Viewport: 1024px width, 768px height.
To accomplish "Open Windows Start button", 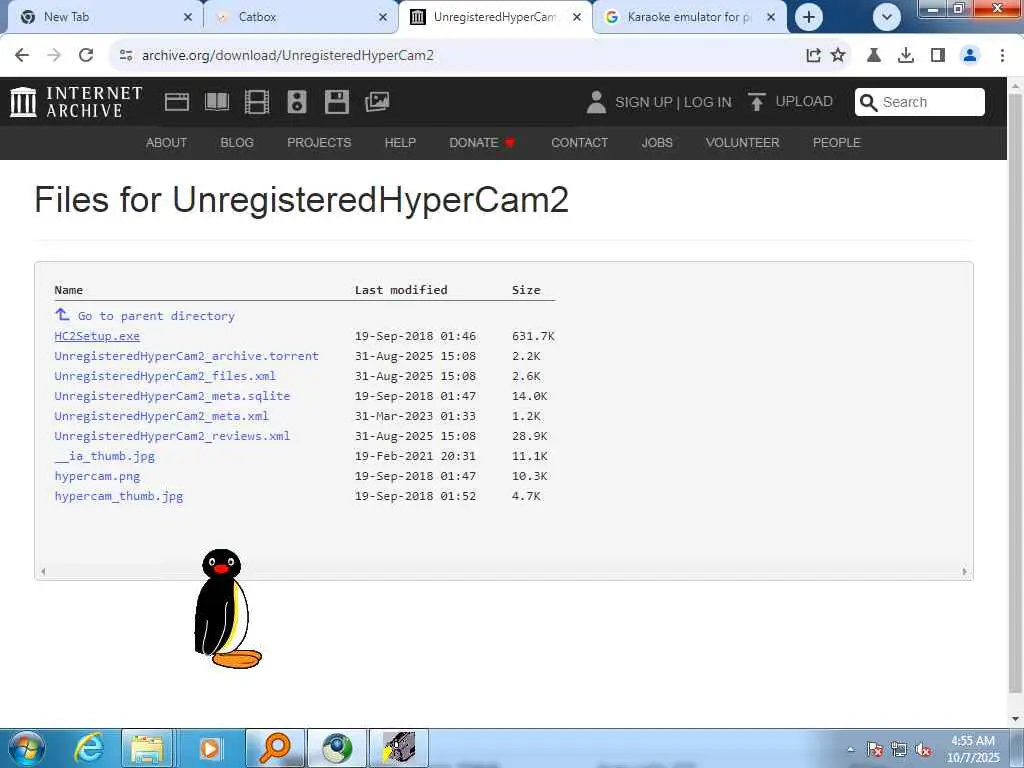I will click(x=25, y=748).
